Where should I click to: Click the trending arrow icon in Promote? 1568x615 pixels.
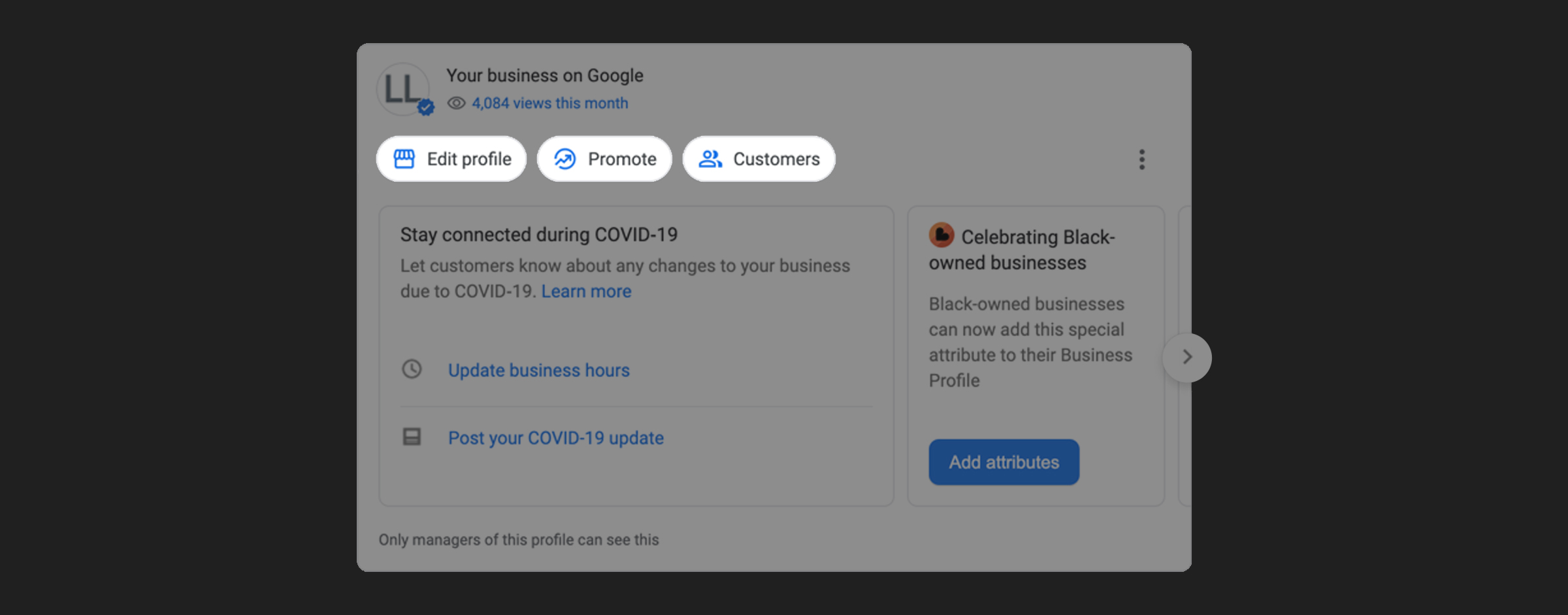565,159
